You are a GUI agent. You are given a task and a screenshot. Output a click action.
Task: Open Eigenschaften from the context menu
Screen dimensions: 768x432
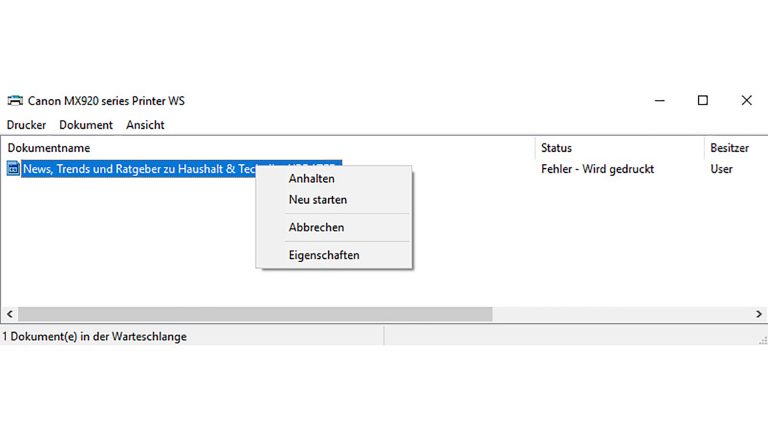[324, 255]
